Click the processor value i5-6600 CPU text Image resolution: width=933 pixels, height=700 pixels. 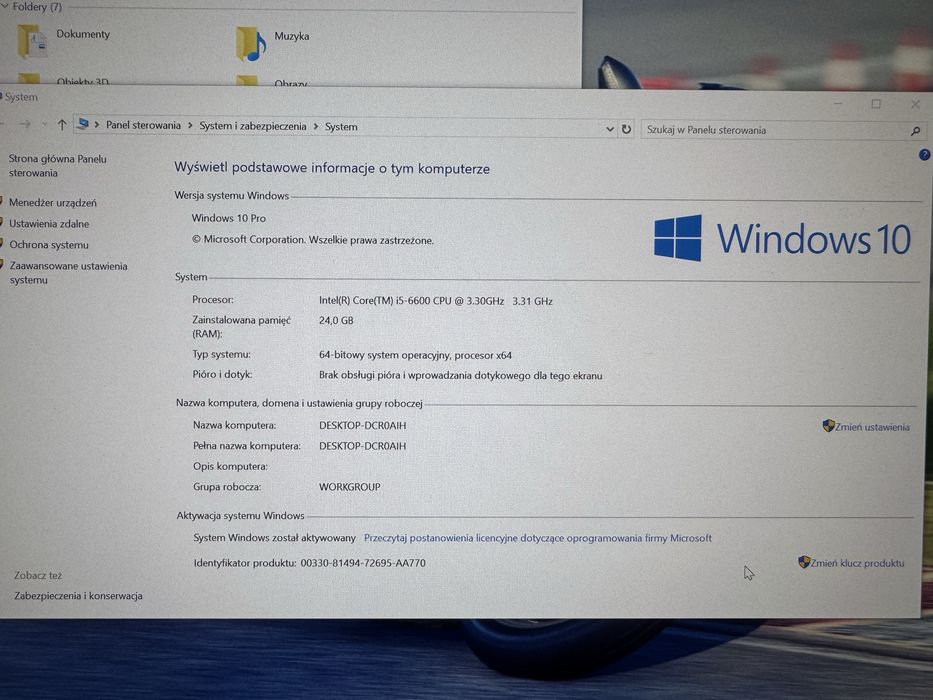point(436,301)
